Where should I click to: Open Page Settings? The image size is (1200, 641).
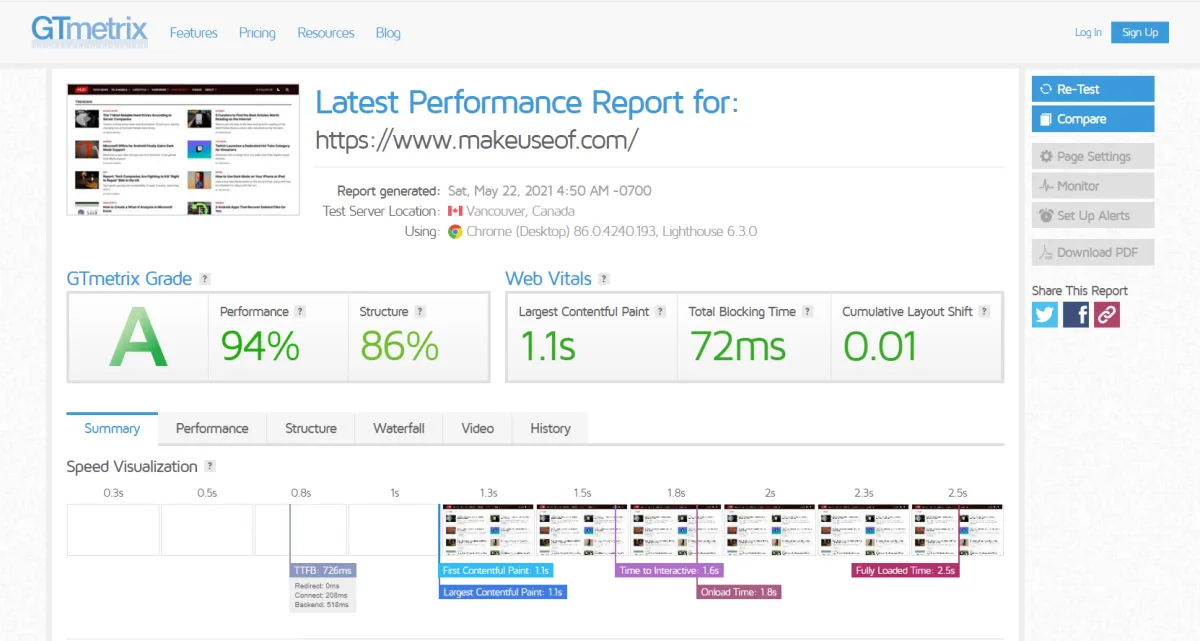(1093, 156)
